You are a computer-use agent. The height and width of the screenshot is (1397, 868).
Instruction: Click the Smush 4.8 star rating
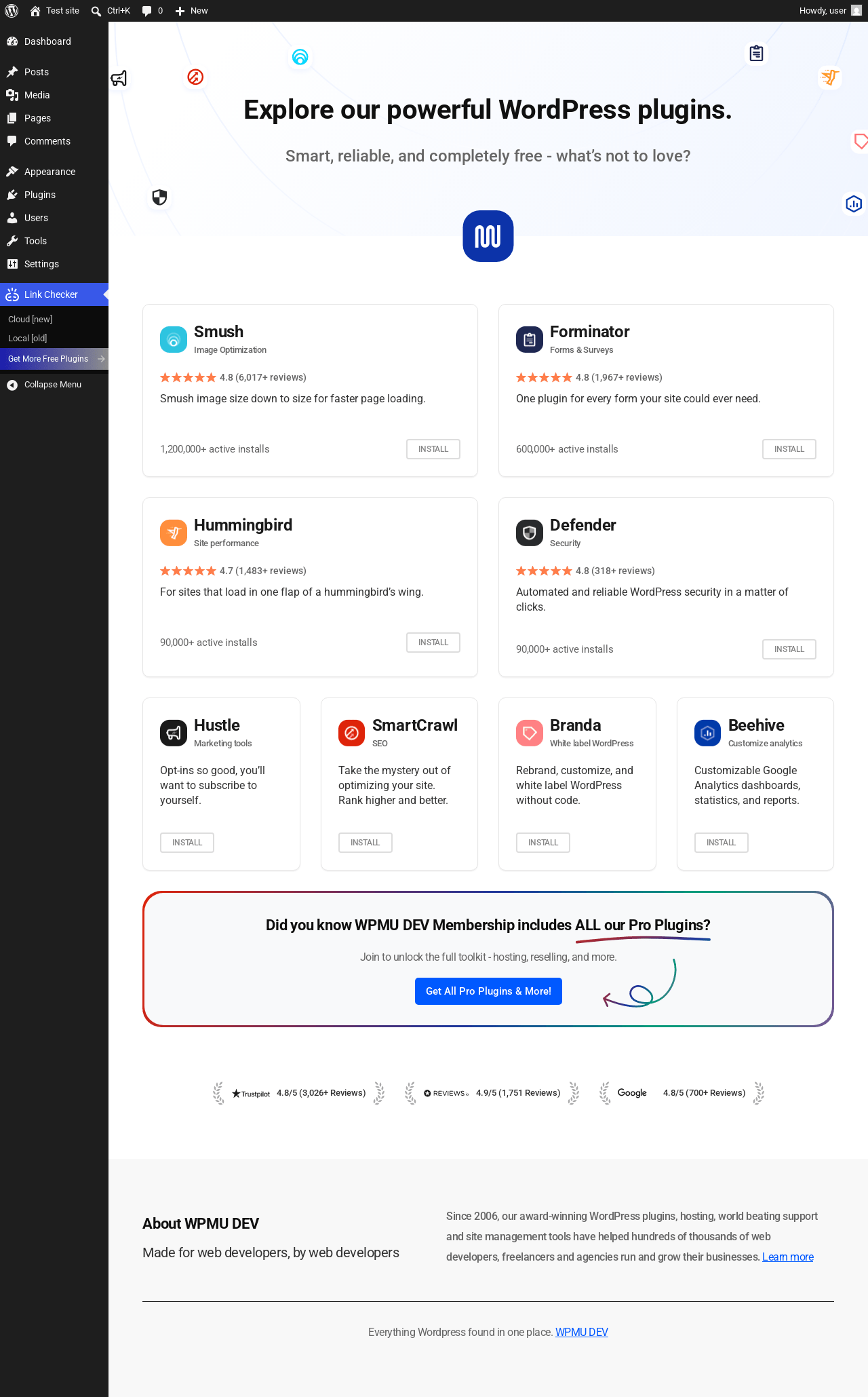(x=233, y=378)
